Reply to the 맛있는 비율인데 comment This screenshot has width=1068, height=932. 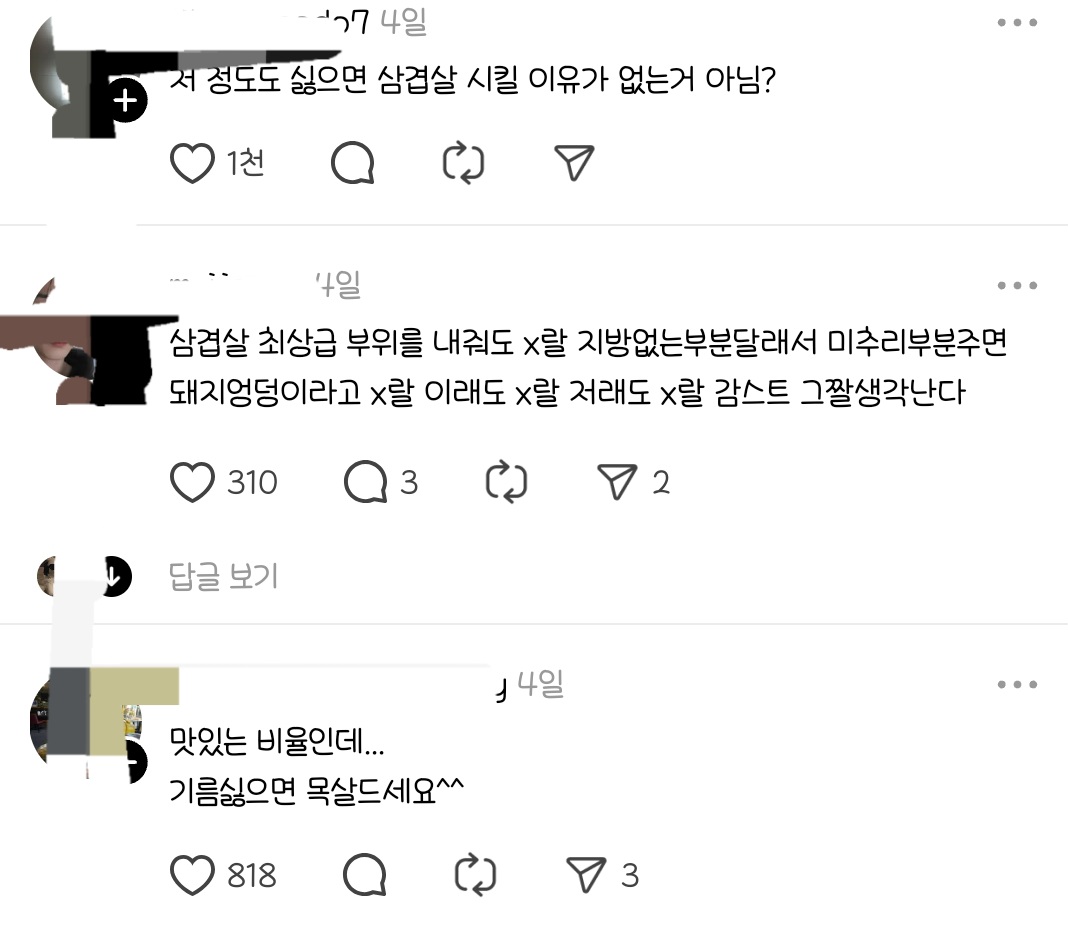[365, 875]
